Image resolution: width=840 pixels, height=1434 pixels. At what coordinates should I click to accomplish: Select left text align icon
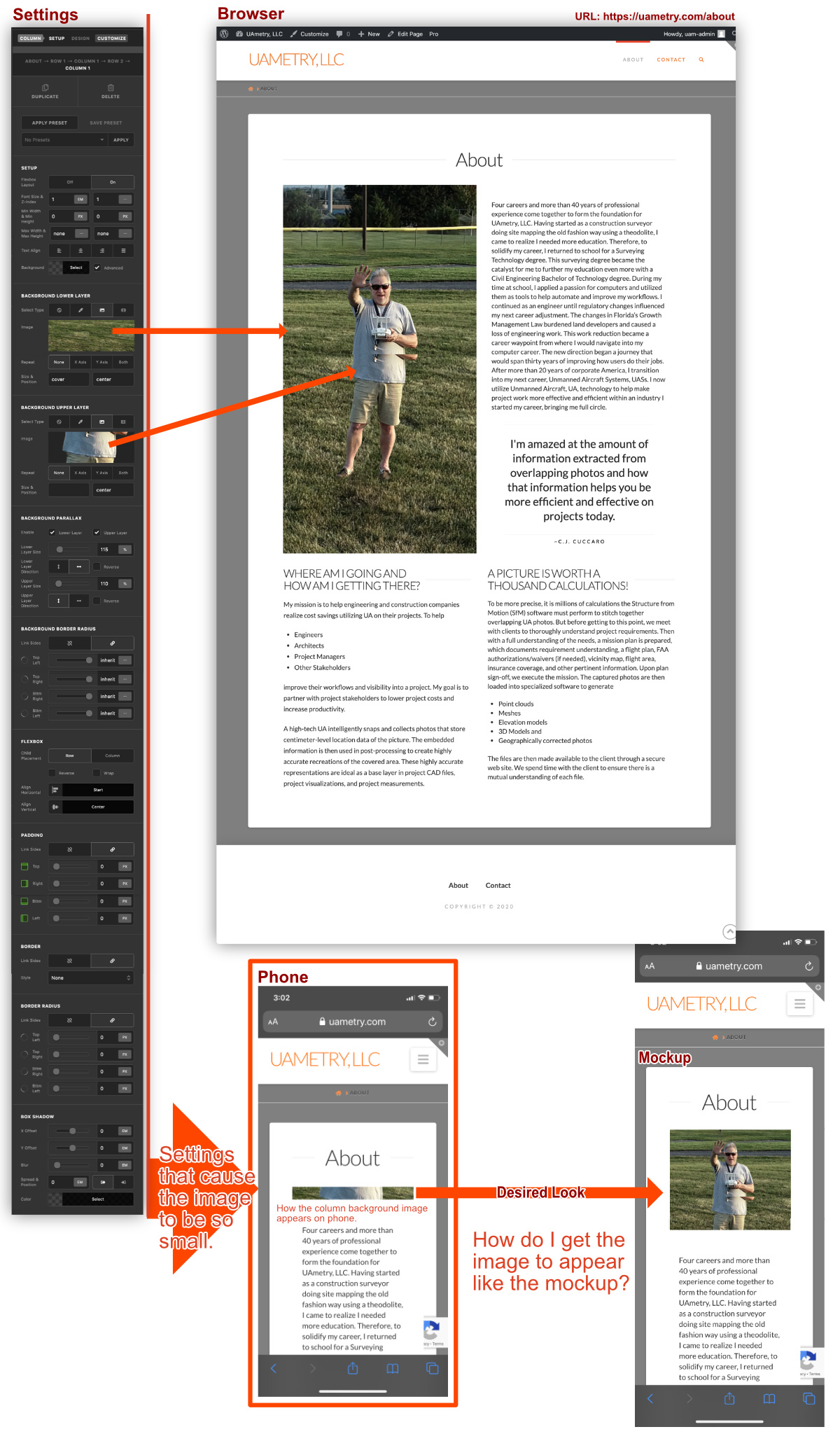(x=59, y=250)
